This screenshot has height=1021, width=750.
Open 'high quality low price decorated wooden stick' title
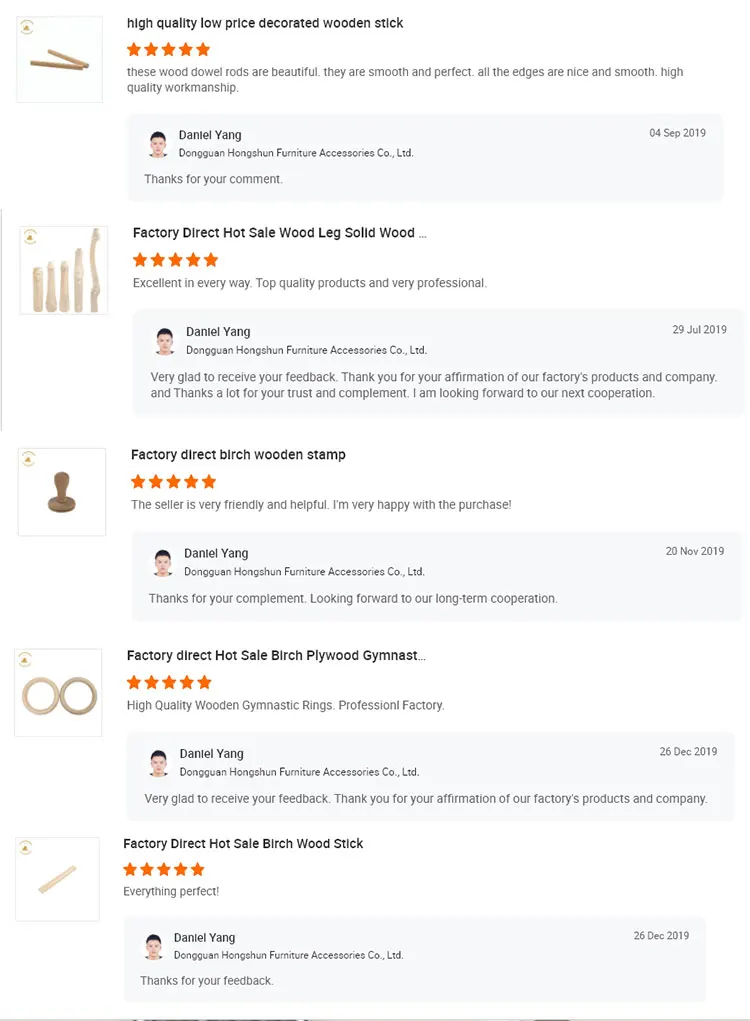pos(265,23)
